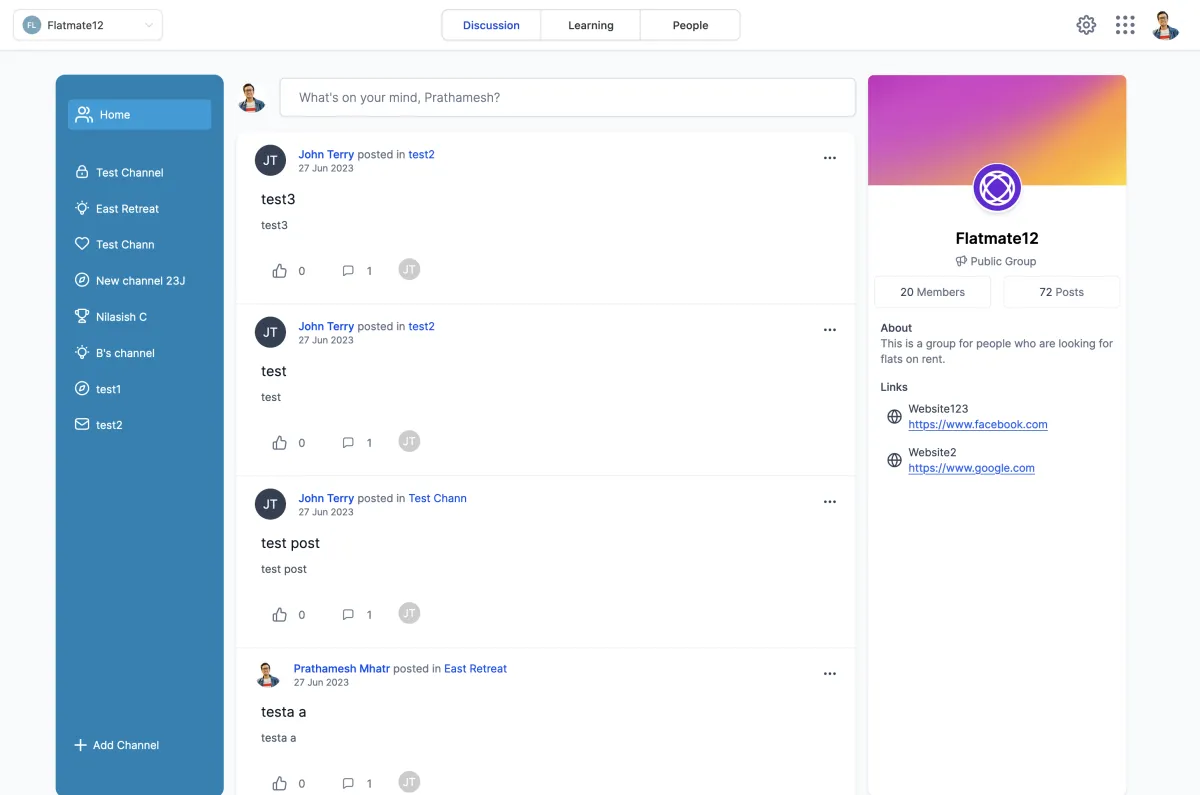Click the envelope icon beside test2 channel
1200x795 pixels.
coord(82,424)
